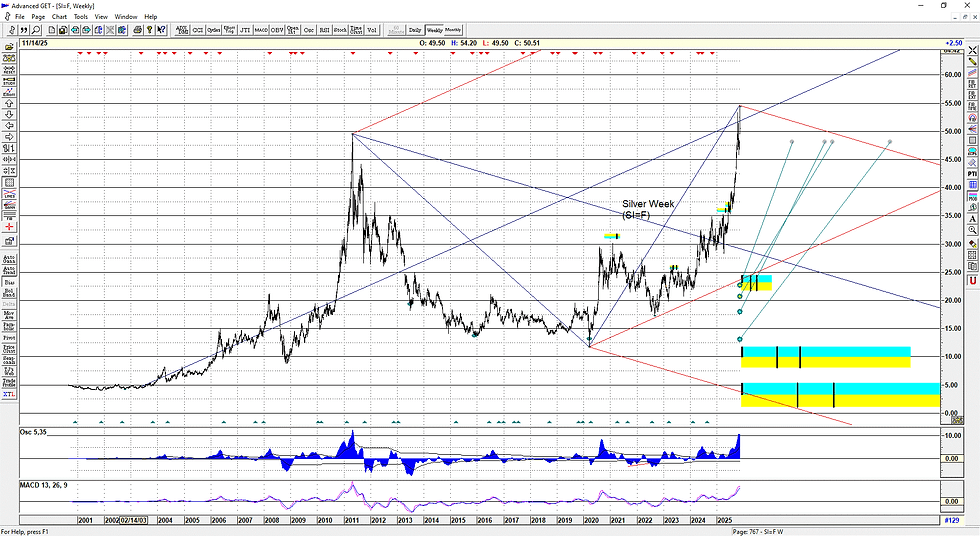Toggle the grid icon in left sidebar

tap(9, 182)
